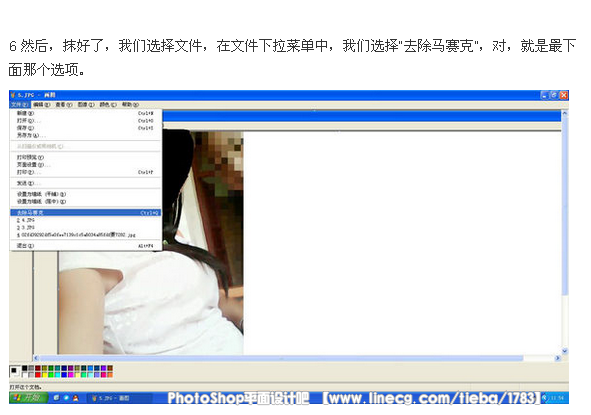Image resolution: width=591 pixels, height=415 pixels.
Task: Open the 颜色 (Colors) menu
Action: tap(108, 104)
